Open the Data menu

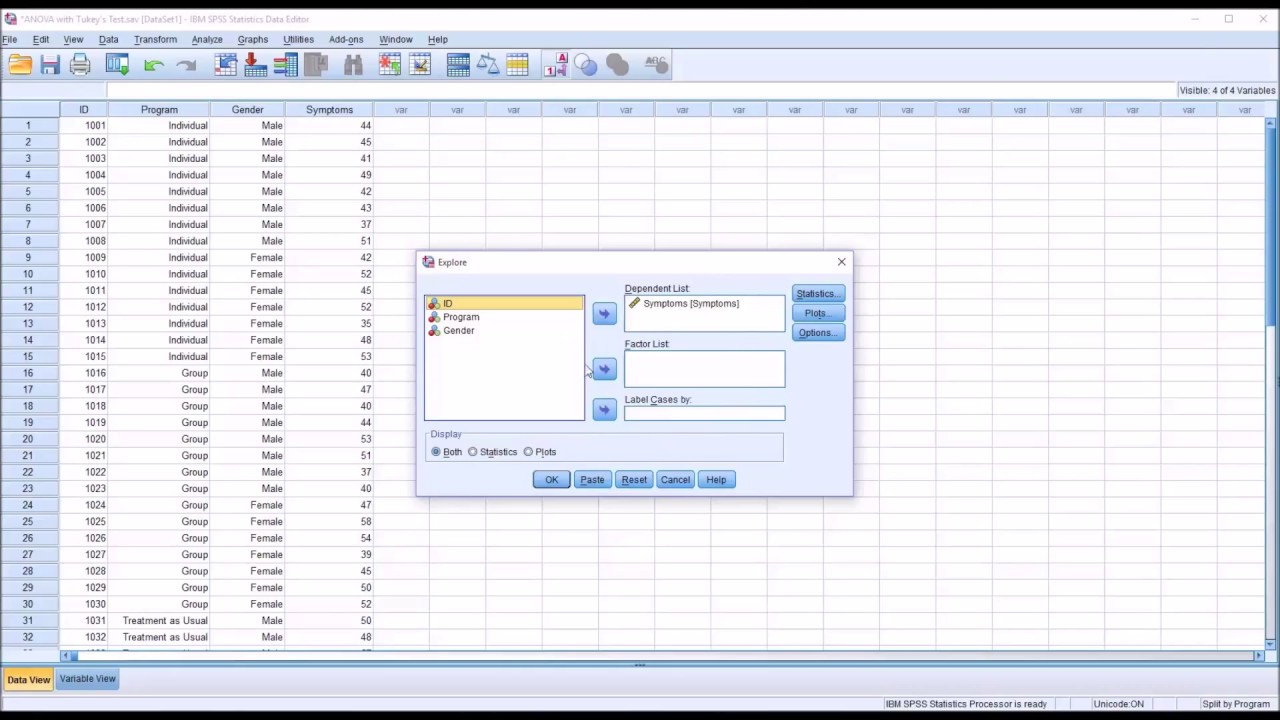coord(108,39)
